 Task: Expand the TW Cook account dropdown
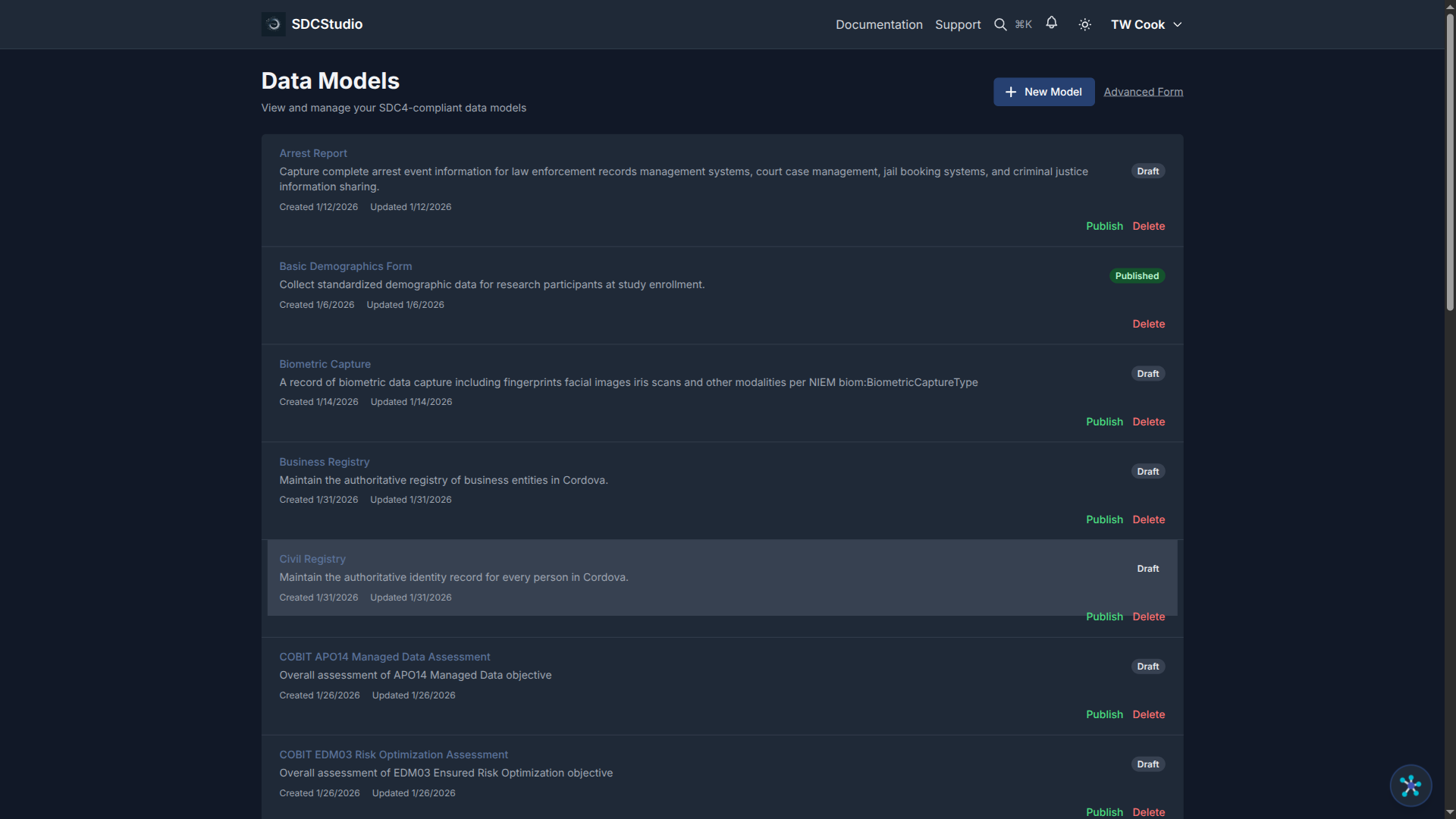1146,24
